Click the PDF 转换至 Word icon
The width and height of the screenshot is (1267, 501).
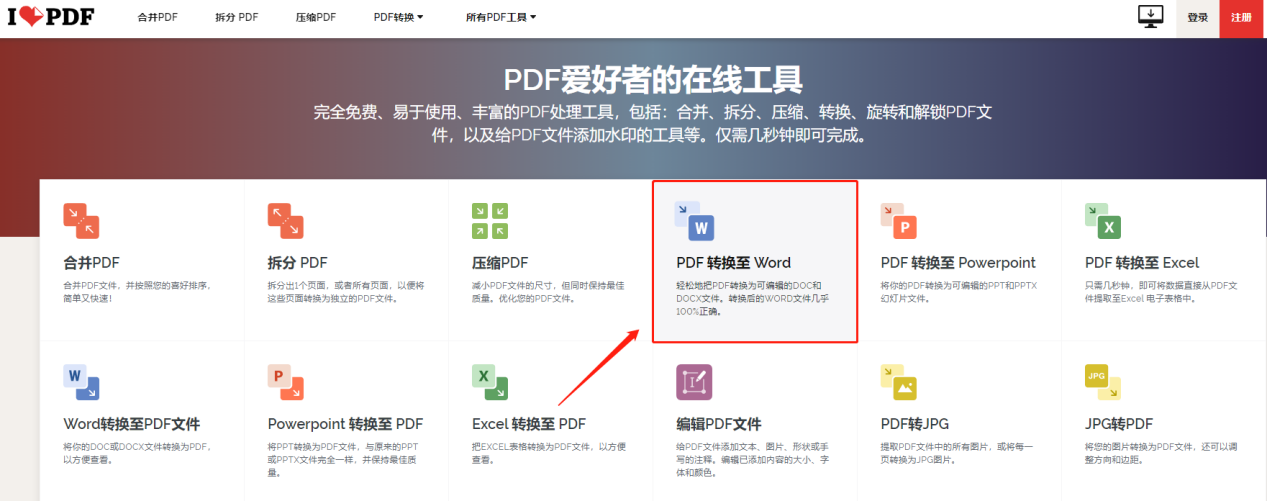(x=694, y=220)
